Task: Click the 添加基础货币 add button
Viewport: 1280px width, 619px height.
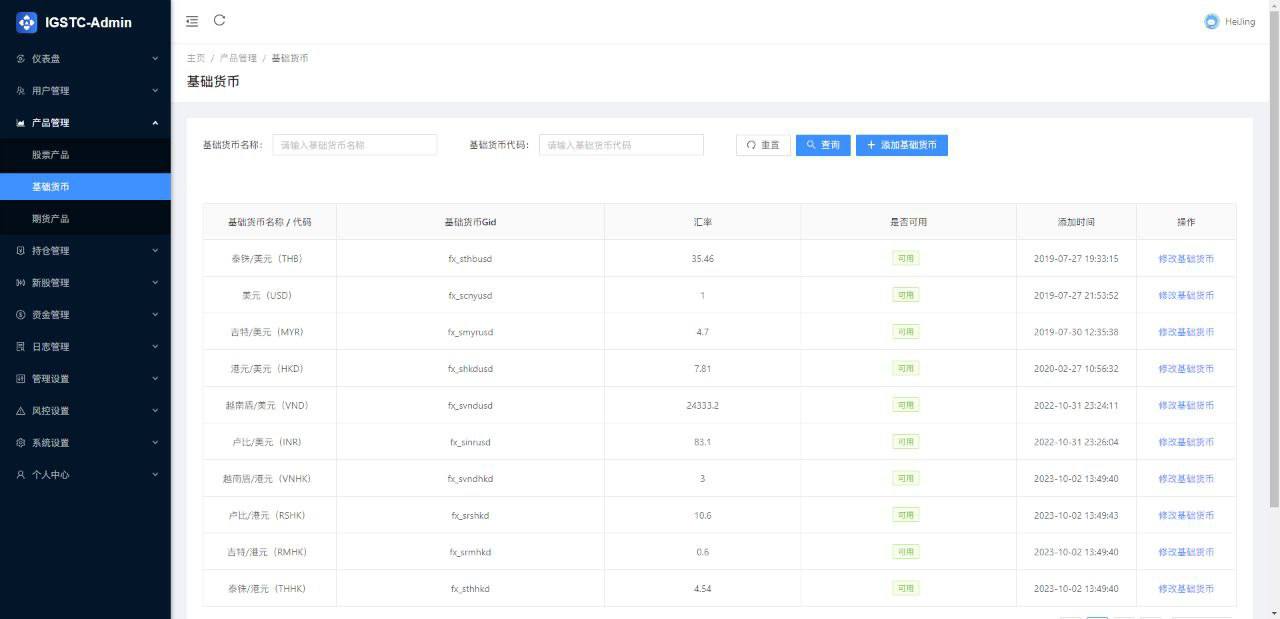Action: [x=902, y=144]
